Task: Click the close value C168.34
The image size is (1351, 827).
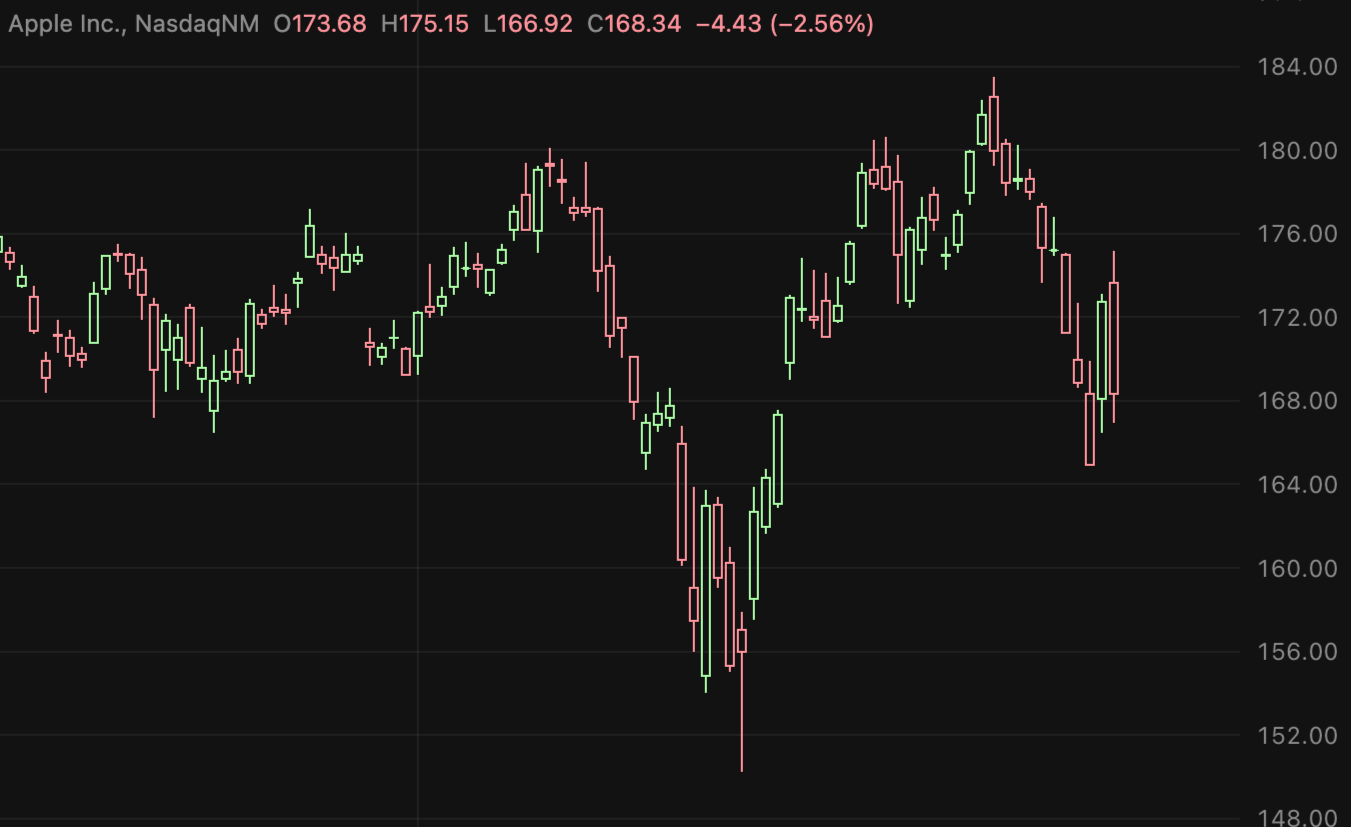Action: [634, 23]
